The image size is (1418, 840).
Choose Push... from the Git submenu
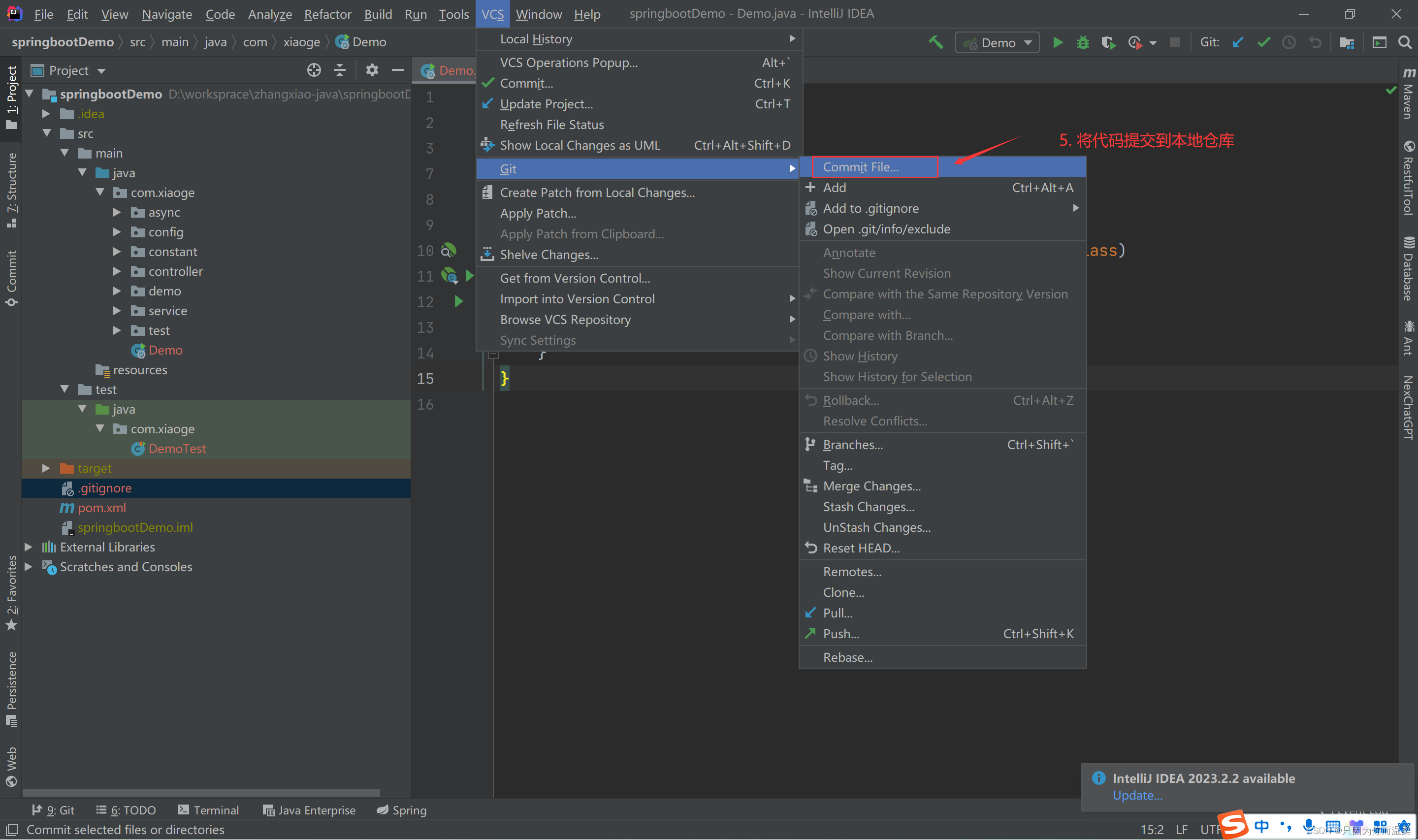click(841, 634)
